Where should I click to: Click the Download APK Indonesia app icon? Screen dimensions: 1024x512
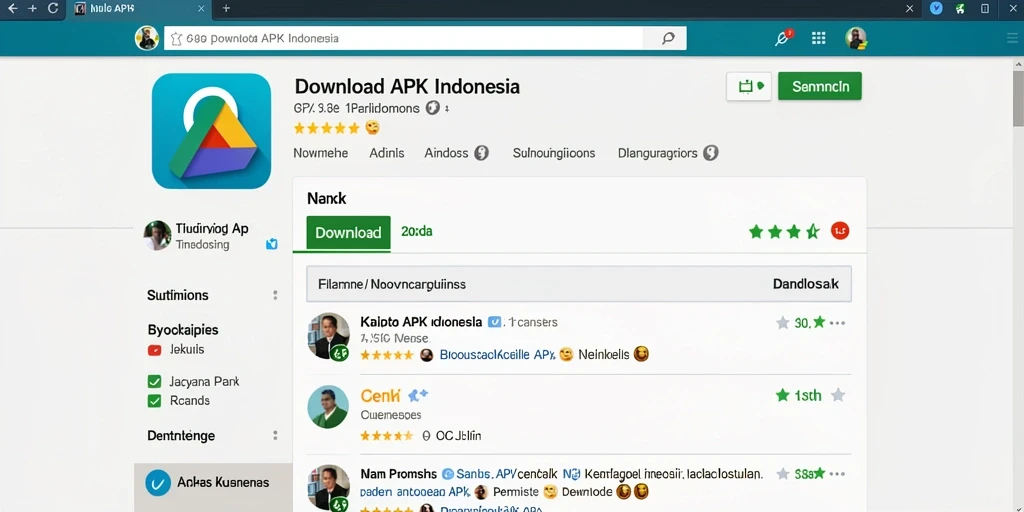tap(212, 131)
